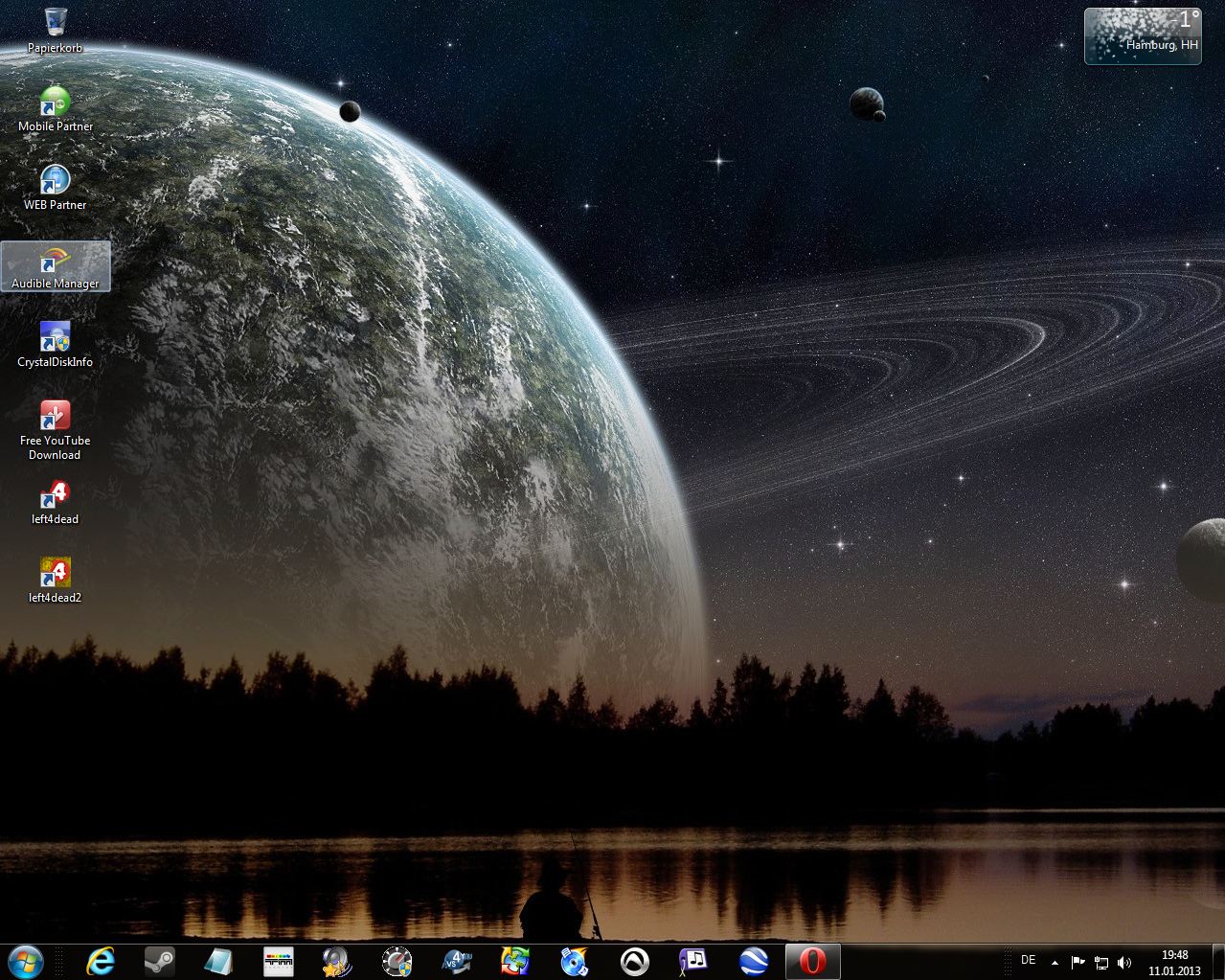Open the network tray icon
This screenshot has width=1225, height=980.
click(x=1101, y=962)
